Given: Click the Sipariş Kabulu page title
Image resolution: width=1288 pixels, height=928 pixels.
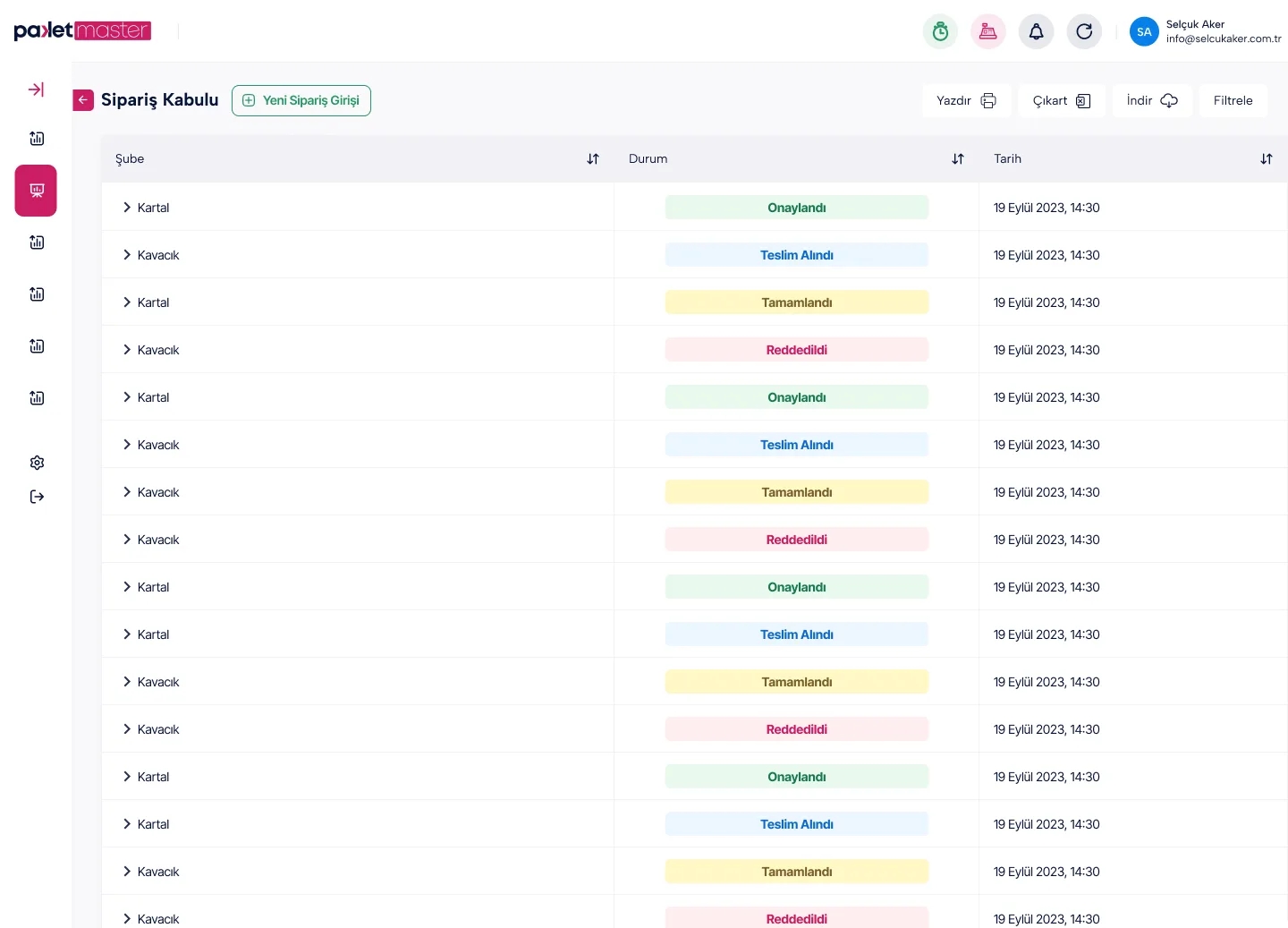Looking at the screenshot, I should click(x=160, y=99).
